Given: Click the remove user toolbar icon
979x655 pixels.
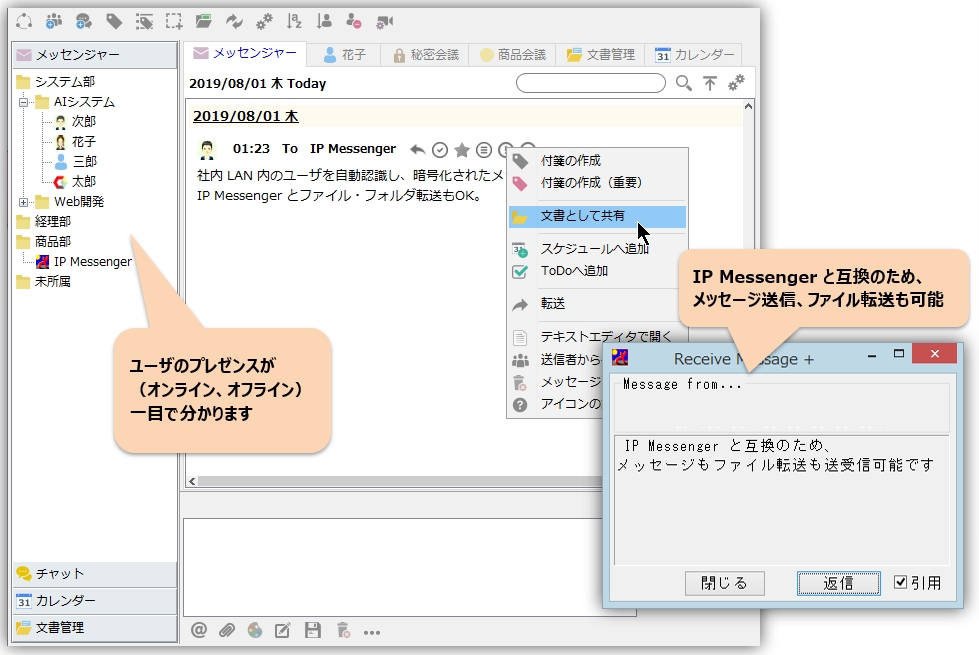Looking at the screenshot, I should [354, 22].
